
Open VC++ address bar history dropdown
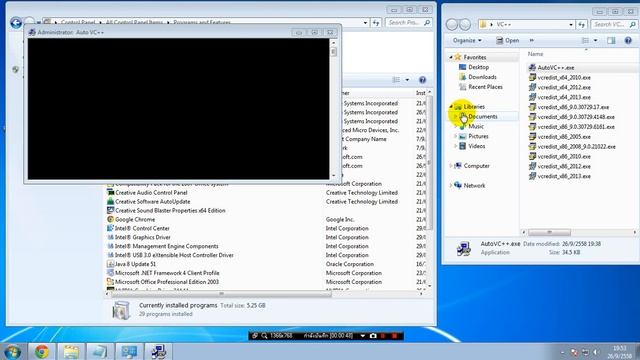571,24
